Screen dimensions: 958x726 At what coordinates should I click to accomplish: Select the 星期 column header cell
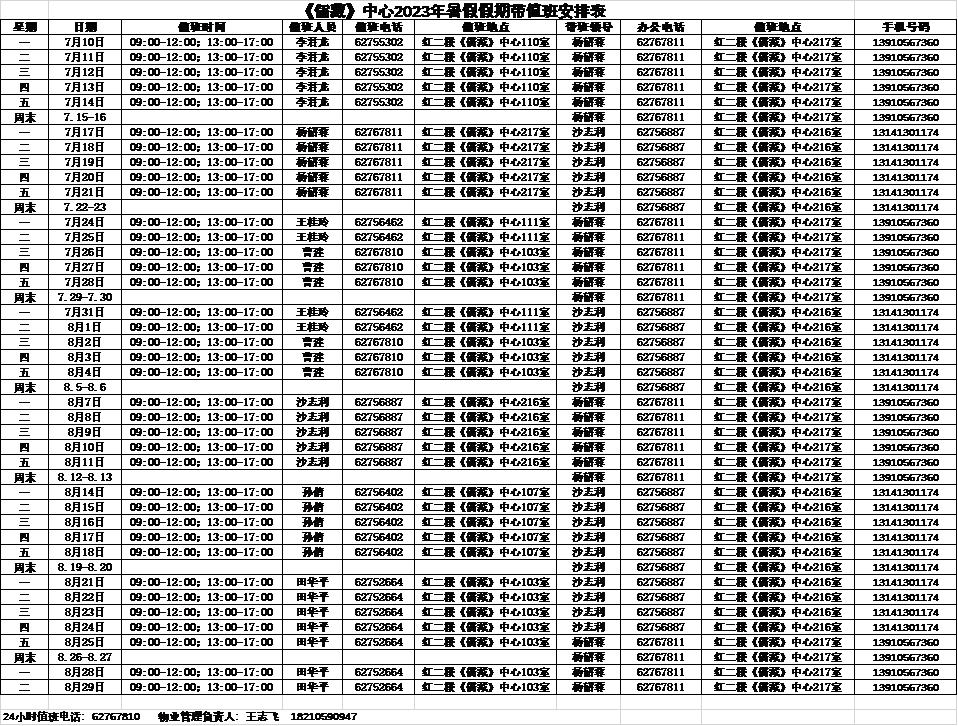click(x=24, y=27)
